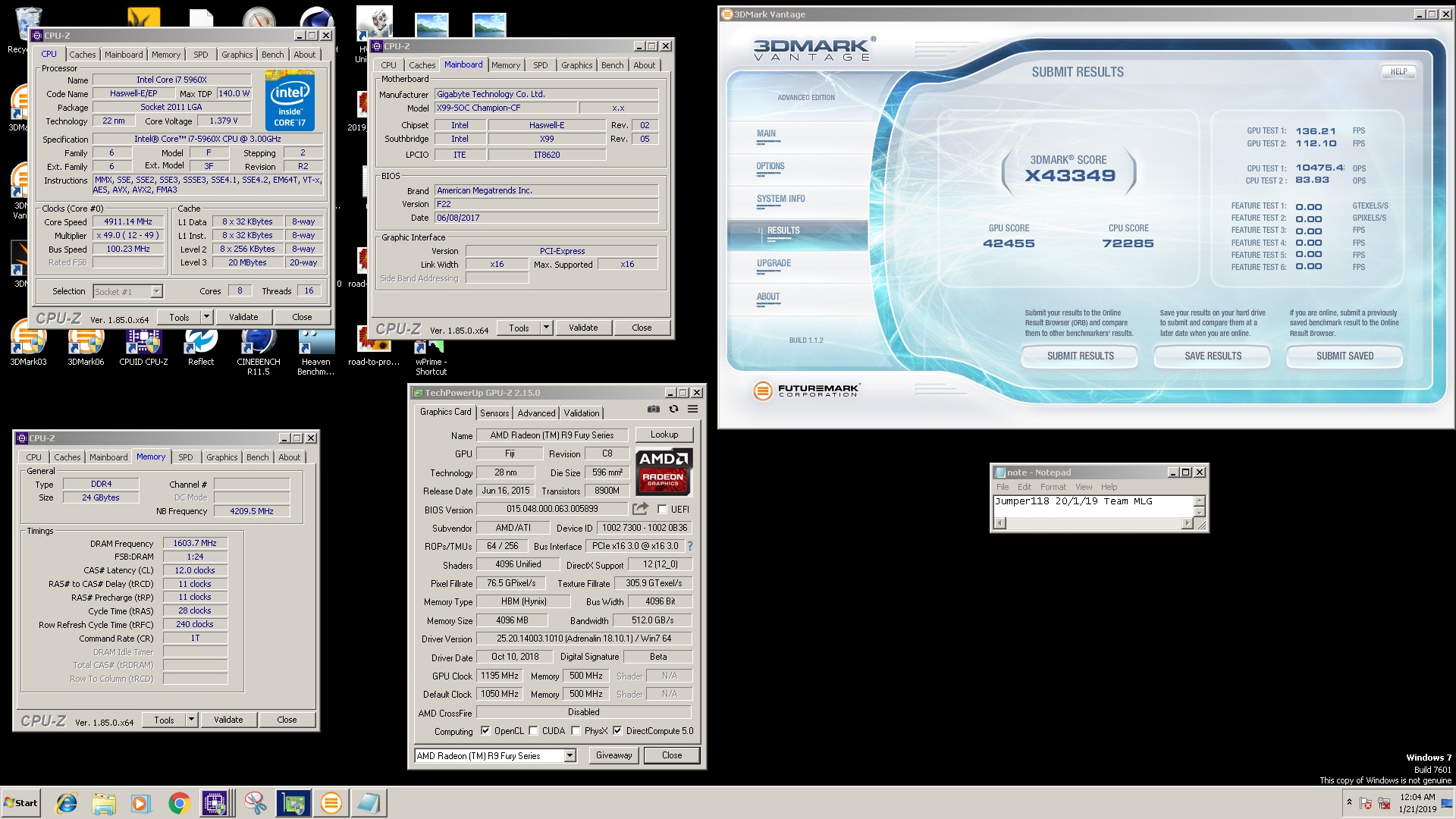Toggle the CUDA checkbox
Screen dimensions: 1456x819
tap(533, 731)
